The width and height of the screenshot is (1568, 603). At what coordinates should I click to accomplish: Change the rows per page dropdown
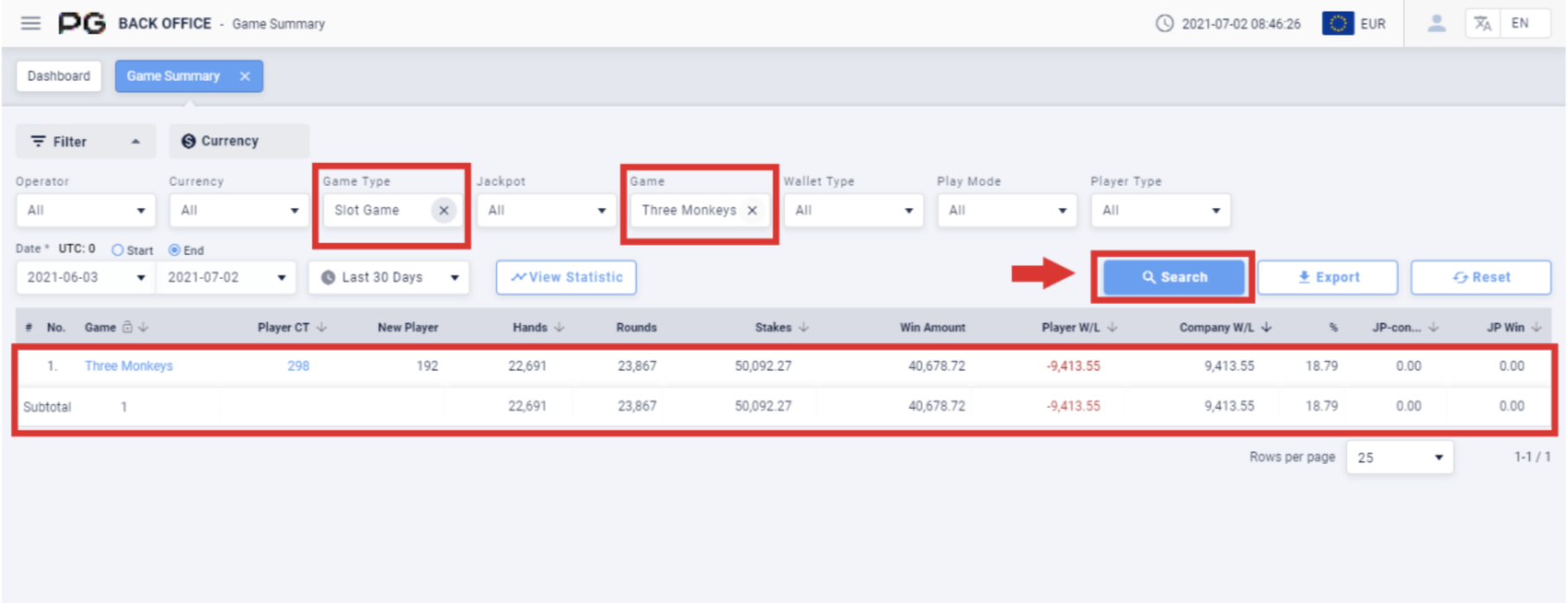(x=1399, y=457)
